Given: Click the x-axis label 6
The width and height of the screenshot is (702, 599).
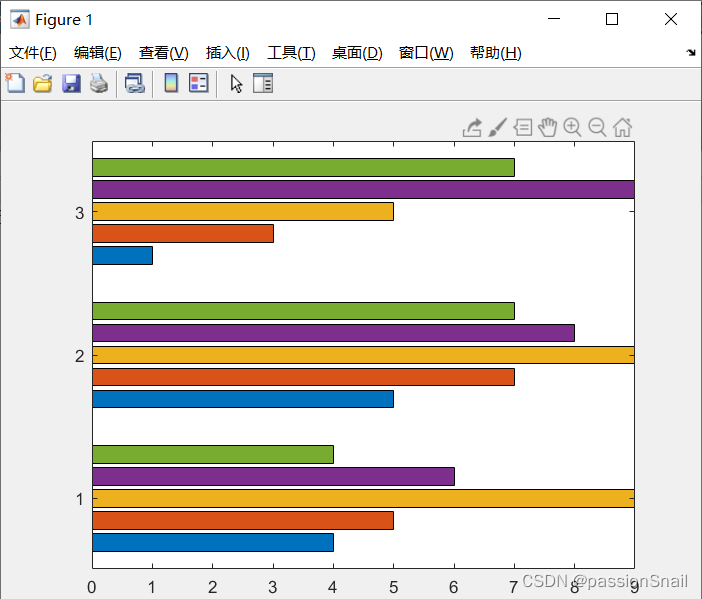Looking at the screenshot, I should point(454,587).
